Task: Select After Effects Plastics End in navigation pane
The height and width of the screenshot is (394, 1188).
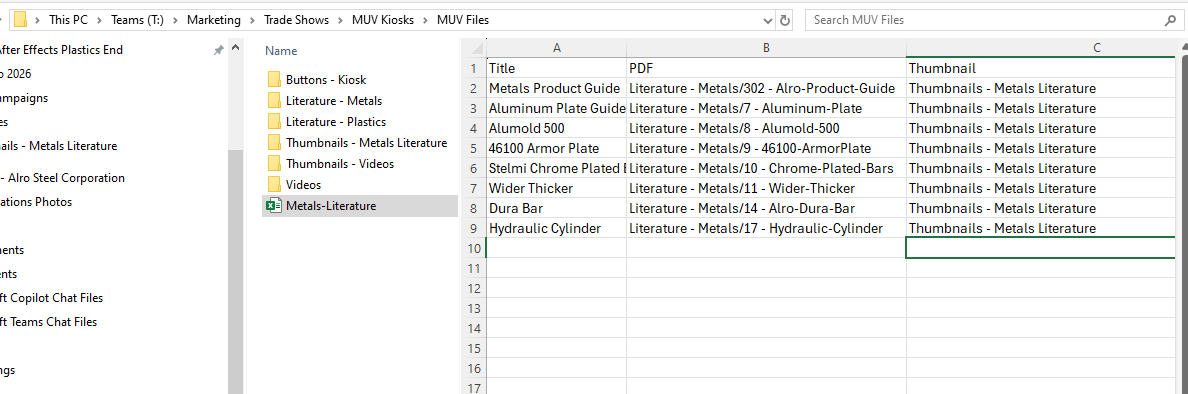Action: click(61, 50)
